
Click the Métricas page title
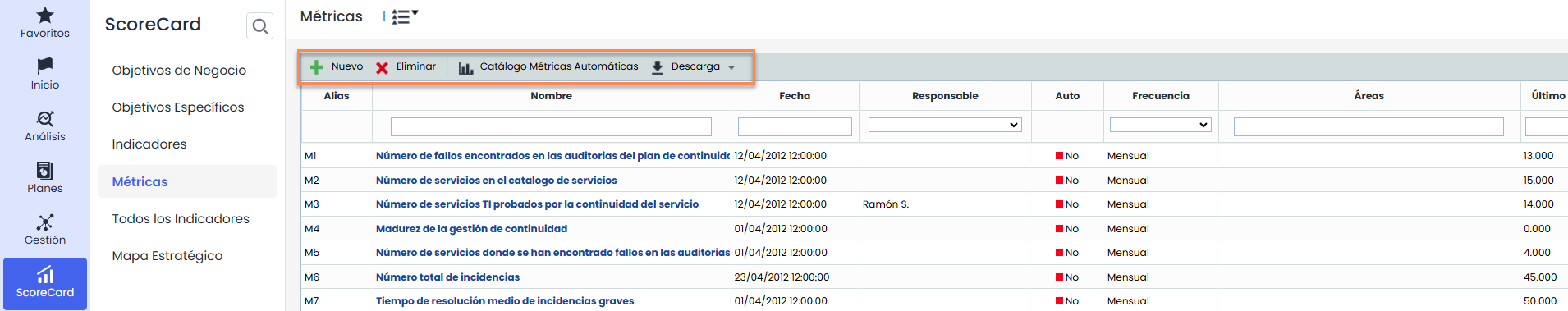pos(332,16)
